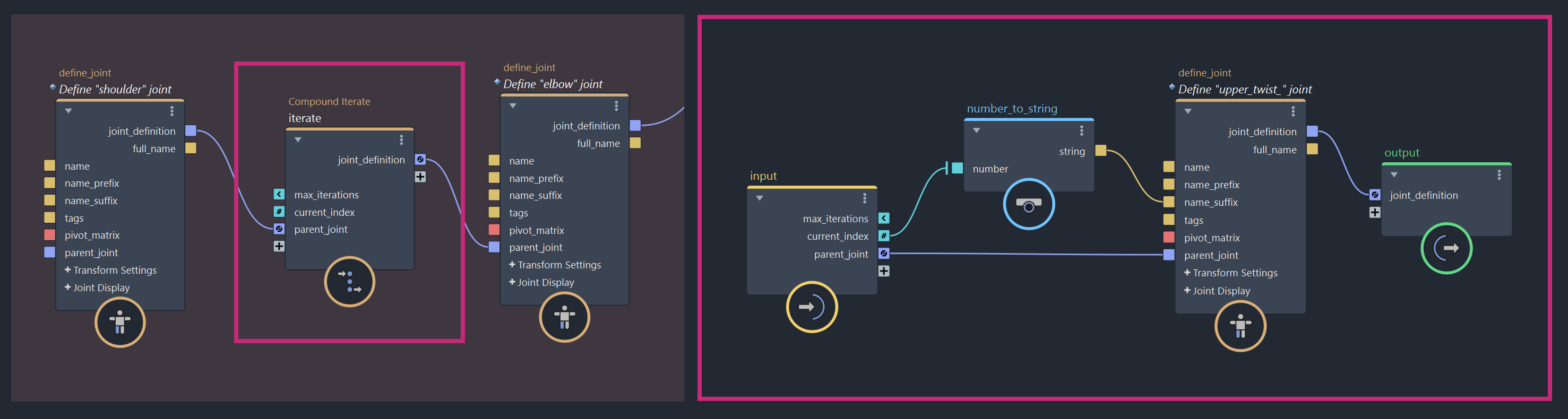Click the 'input' node title

(x=763, y=176)
